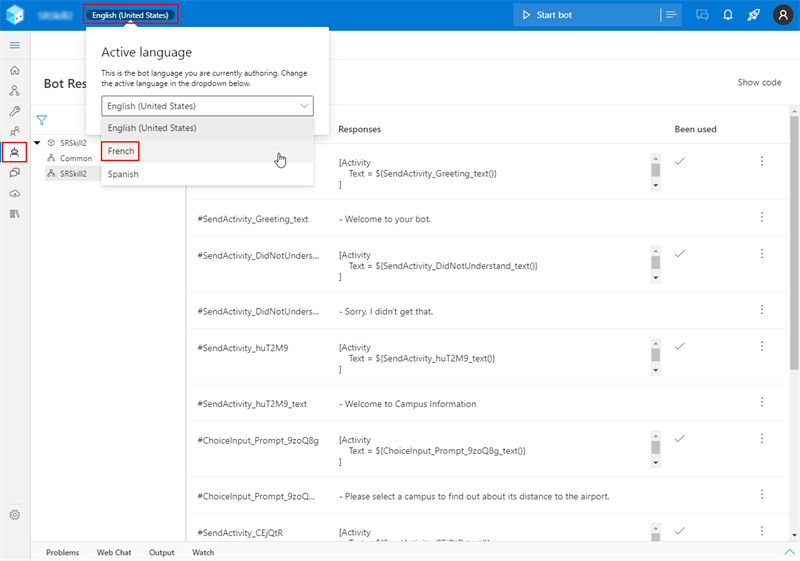Image resolution: width=800 pixels, height=561 pixels.
Task: Select French from the language list
Action: click(x=121, y=151)
